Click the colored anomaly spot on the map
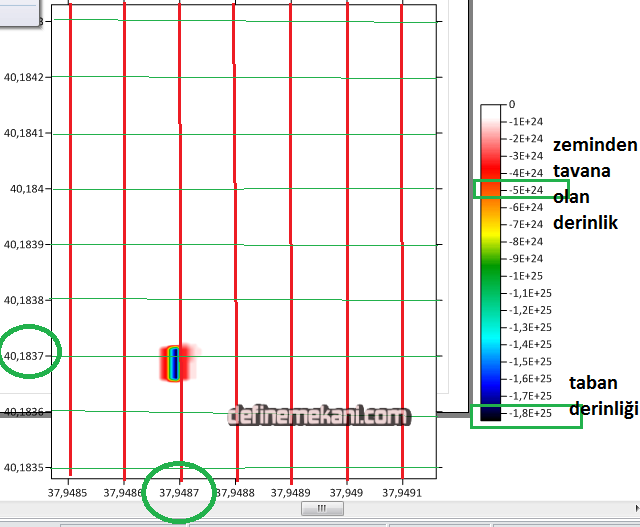This screenshot has height=527, width=640. point(175,363)
